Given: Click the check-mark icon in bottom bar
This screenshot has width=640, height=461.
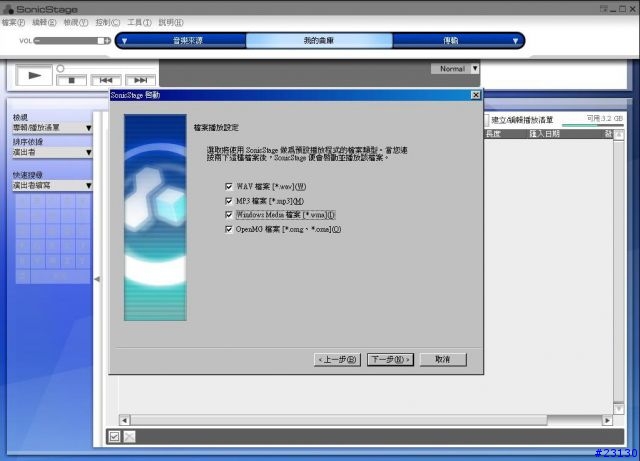Looking at the screenshot, I should [114, 437].
